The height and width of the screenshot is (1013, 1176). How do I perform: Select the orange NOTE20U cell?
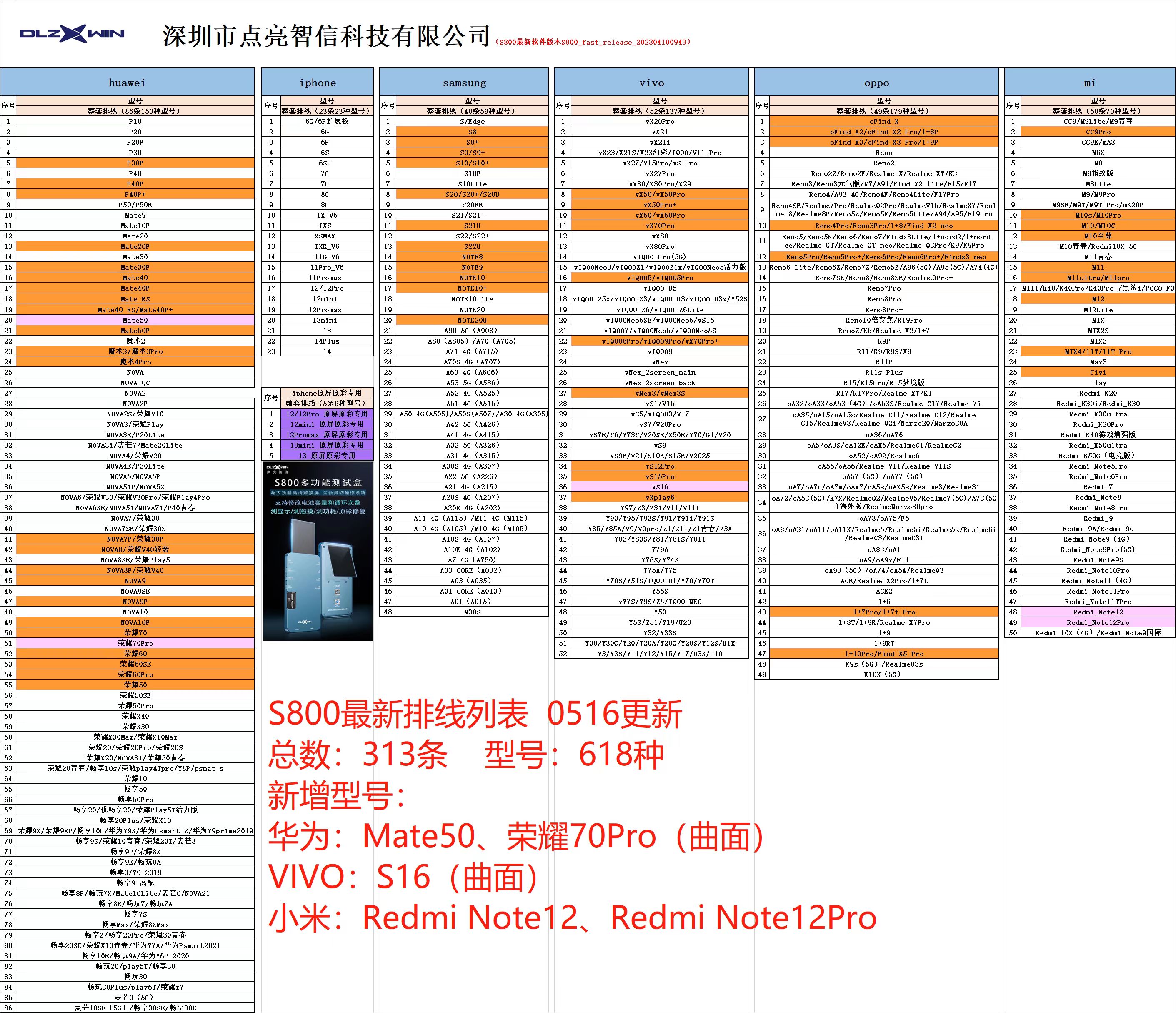(x=472, y=320)
